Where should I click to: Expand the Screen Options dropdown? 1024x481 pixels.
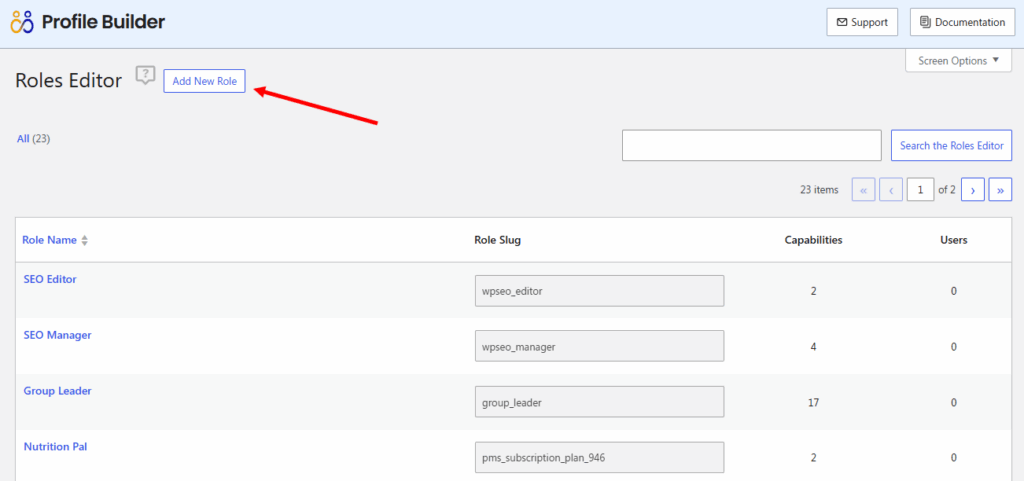(x=959, y=61)
